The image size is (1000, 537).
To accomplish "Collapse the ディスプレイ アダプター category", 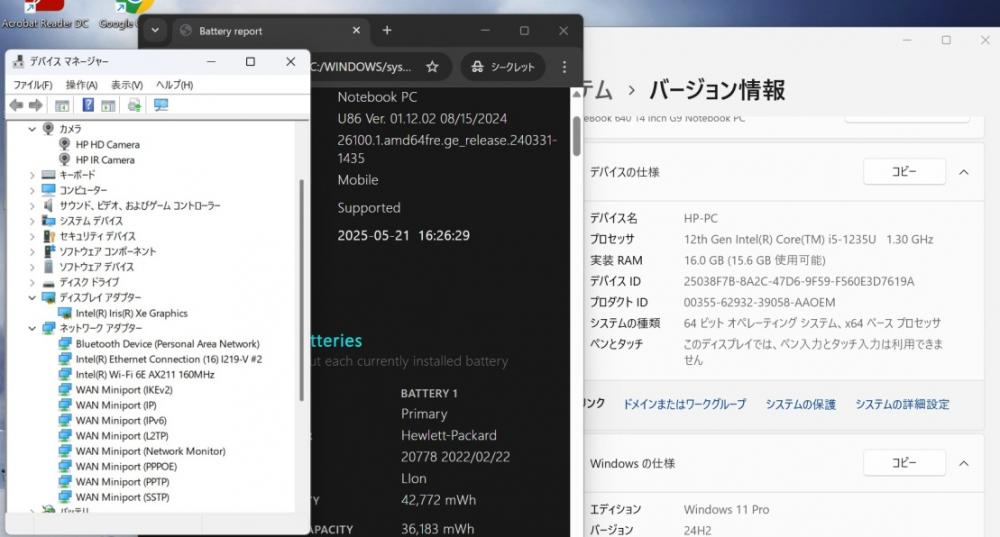I will (x=32, y=298).
